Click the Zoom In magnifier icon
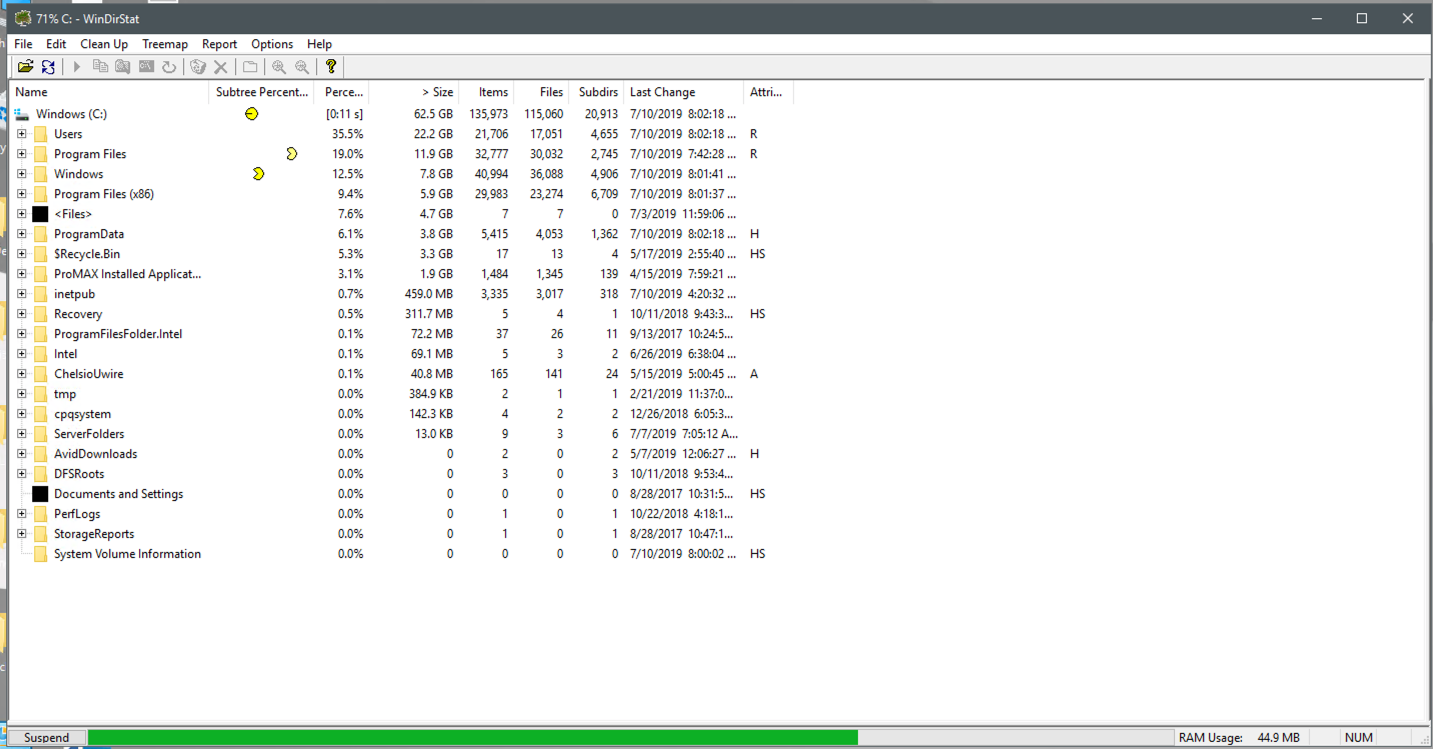Image resolution: width=1433 pixels, height=749 pixels. (279, 67)
